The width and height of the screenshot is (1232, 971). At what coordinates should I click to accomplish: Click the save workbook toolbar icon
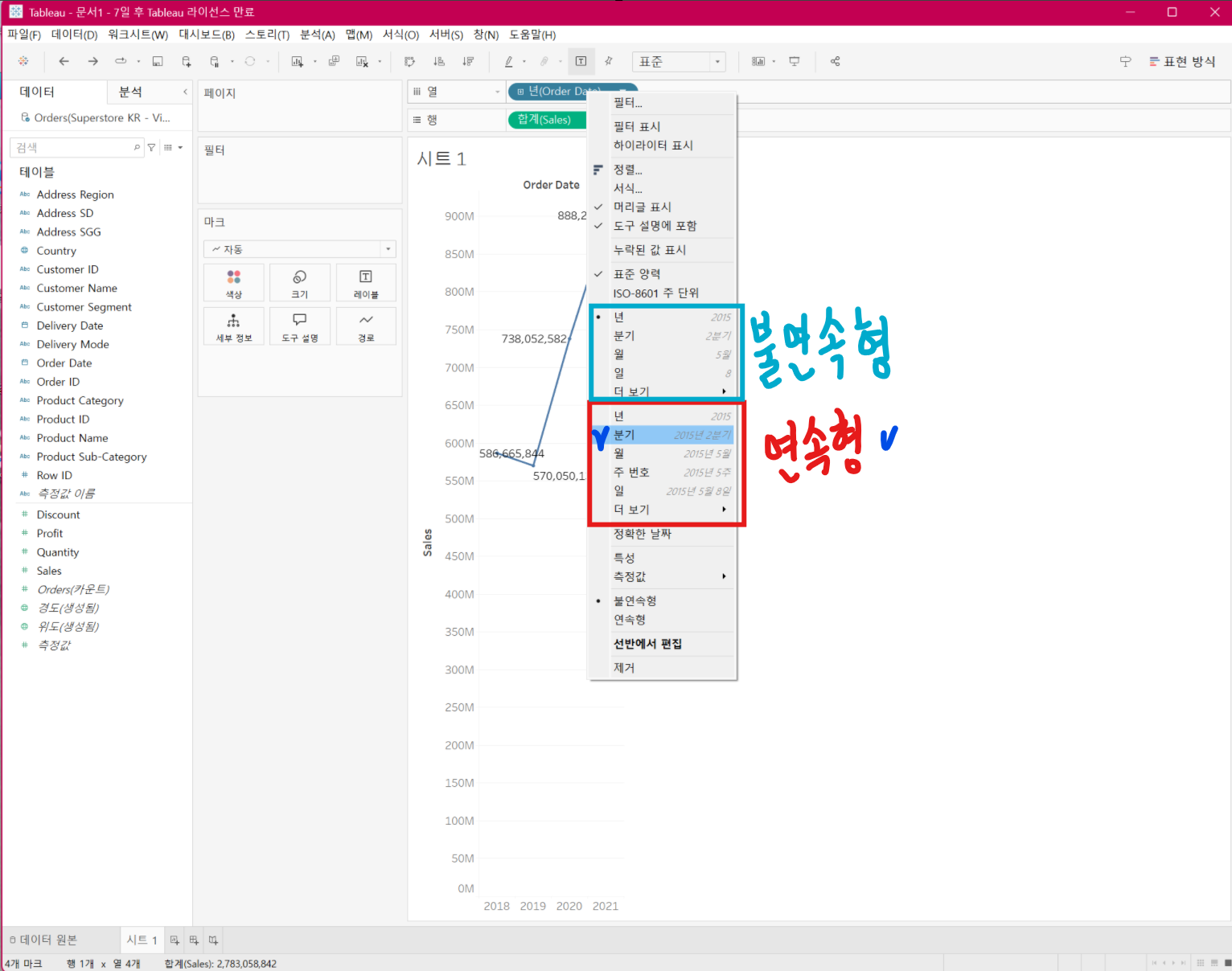(x=158, y=61)
